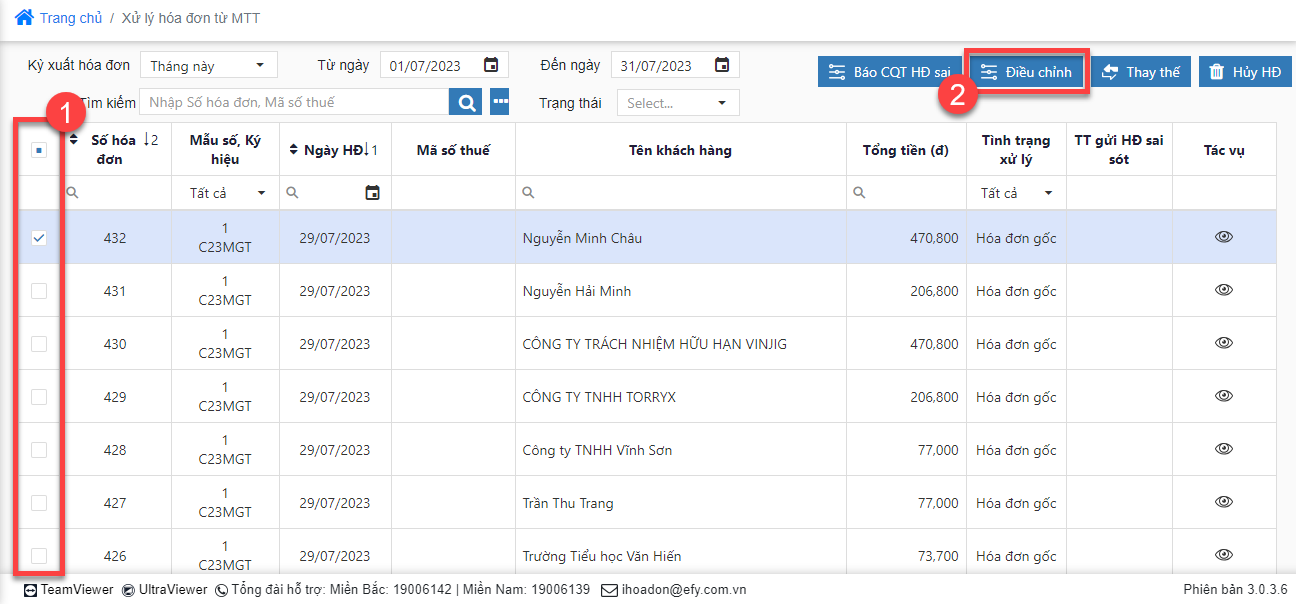Open calendar picker for Từ ngày

coord(491,65)
